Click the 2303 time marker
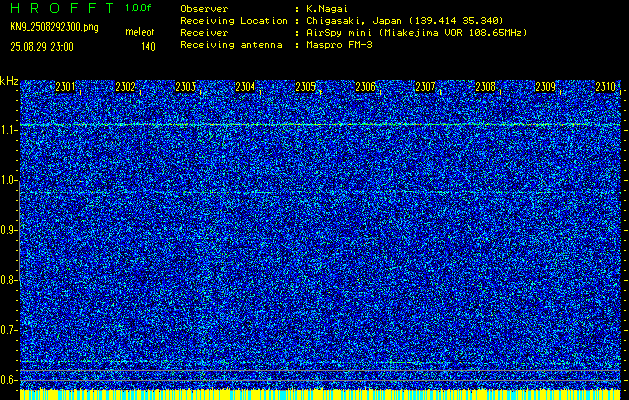The height and width of the screenshot is (400, 629). click(x=185, y=87)
